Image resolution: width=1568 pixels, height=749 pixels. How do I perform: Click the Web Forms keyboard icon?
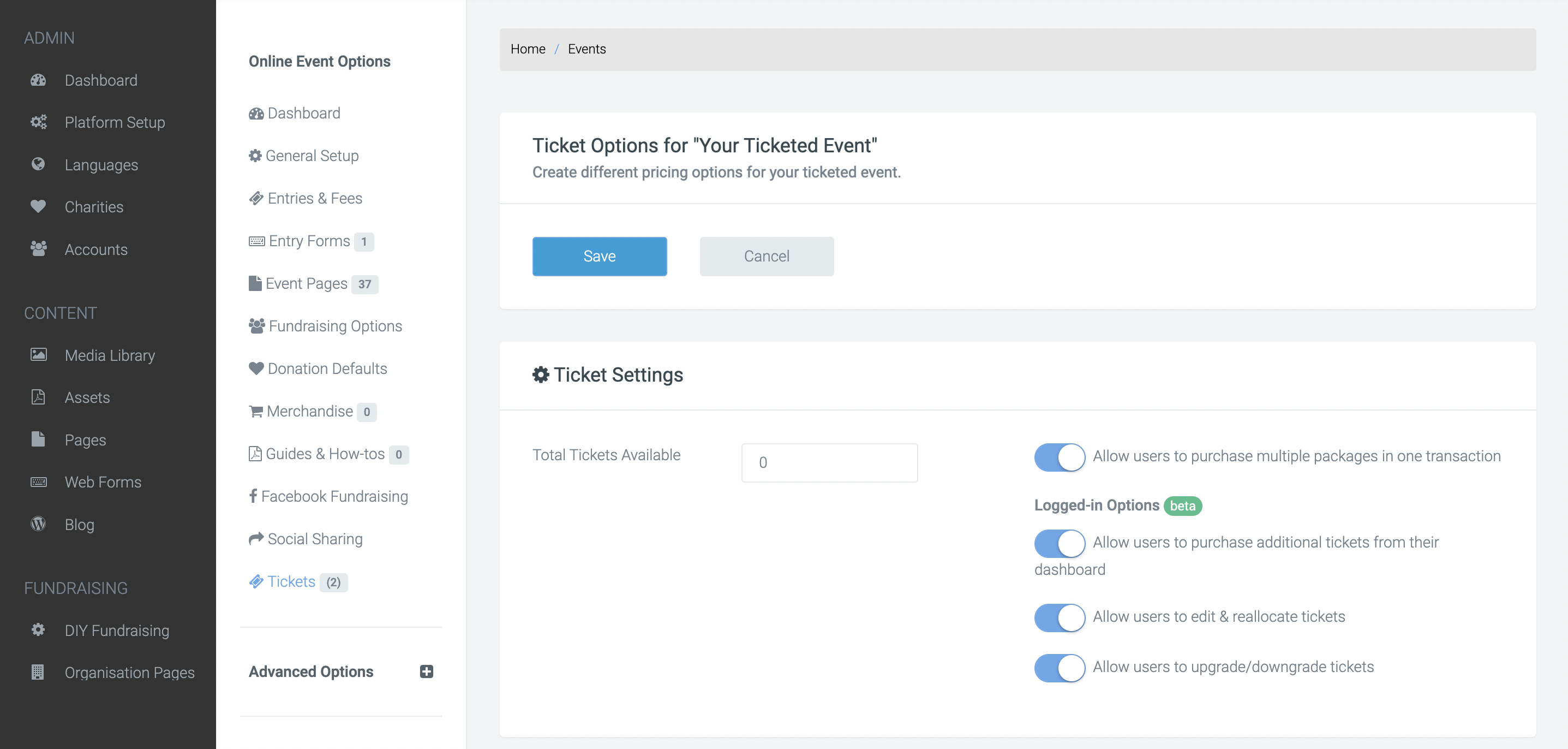point(38,481)
